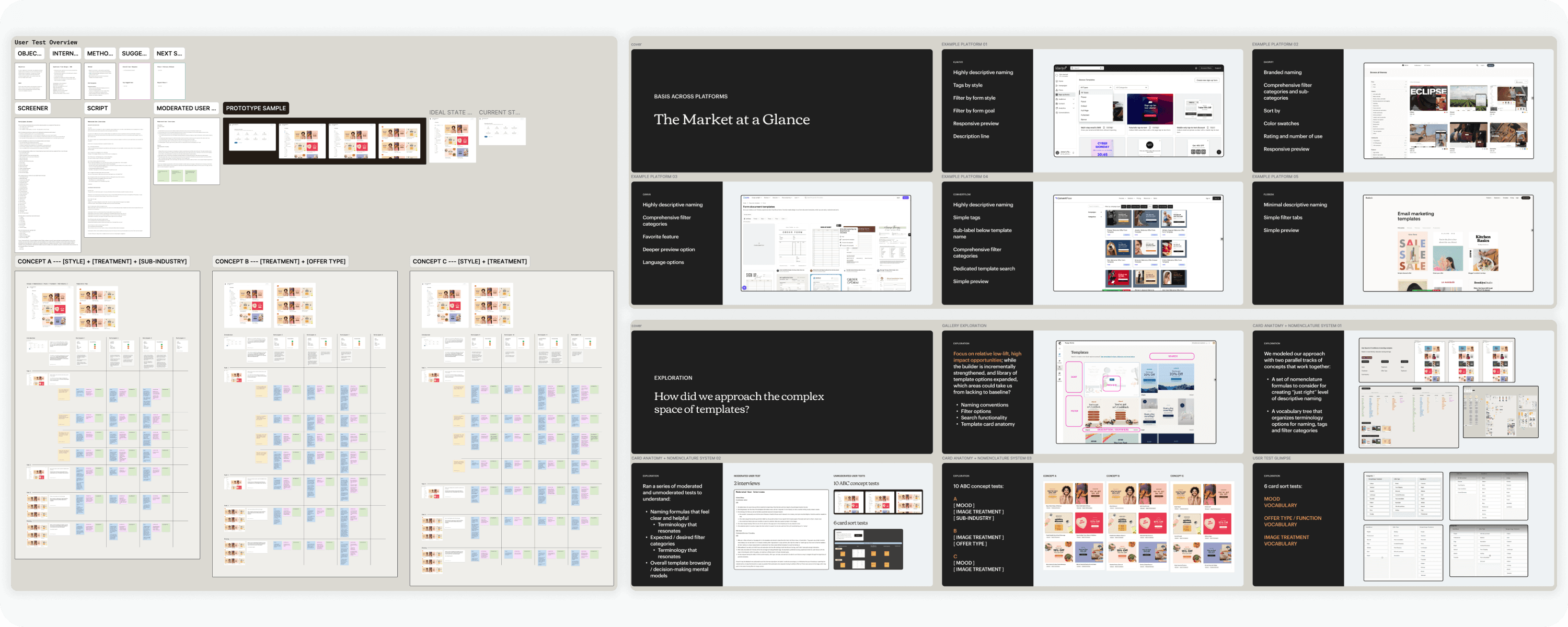Select the SCRIPT section label
This screenshot has width=1568, height=627.
tap(97, 108)
